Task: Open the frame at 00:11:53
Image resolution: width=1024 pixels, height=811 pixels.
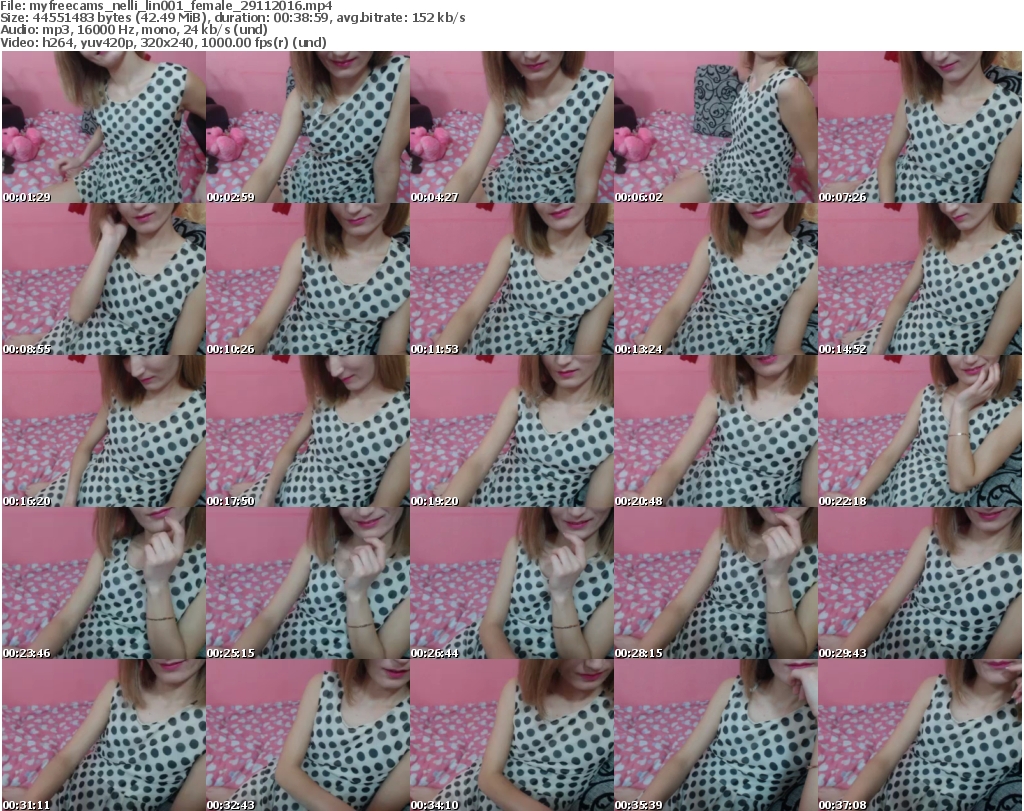Action: point(511,279)
